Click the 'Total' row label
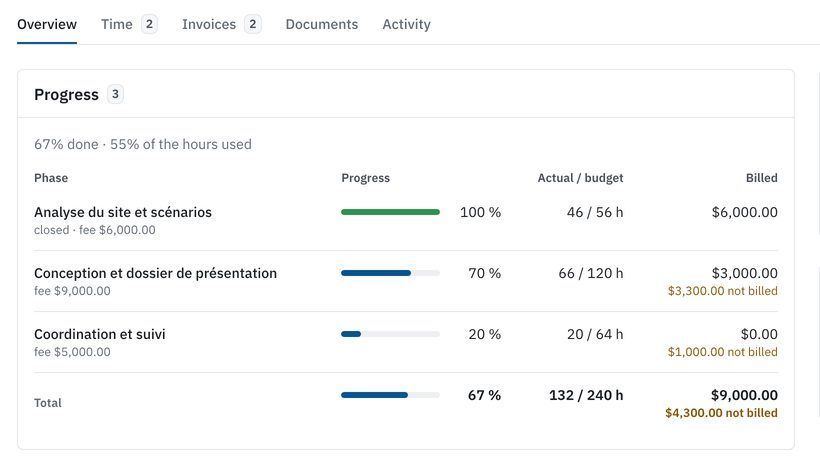The width and height of the screenshot is (820, 470). tap(48, 403)
